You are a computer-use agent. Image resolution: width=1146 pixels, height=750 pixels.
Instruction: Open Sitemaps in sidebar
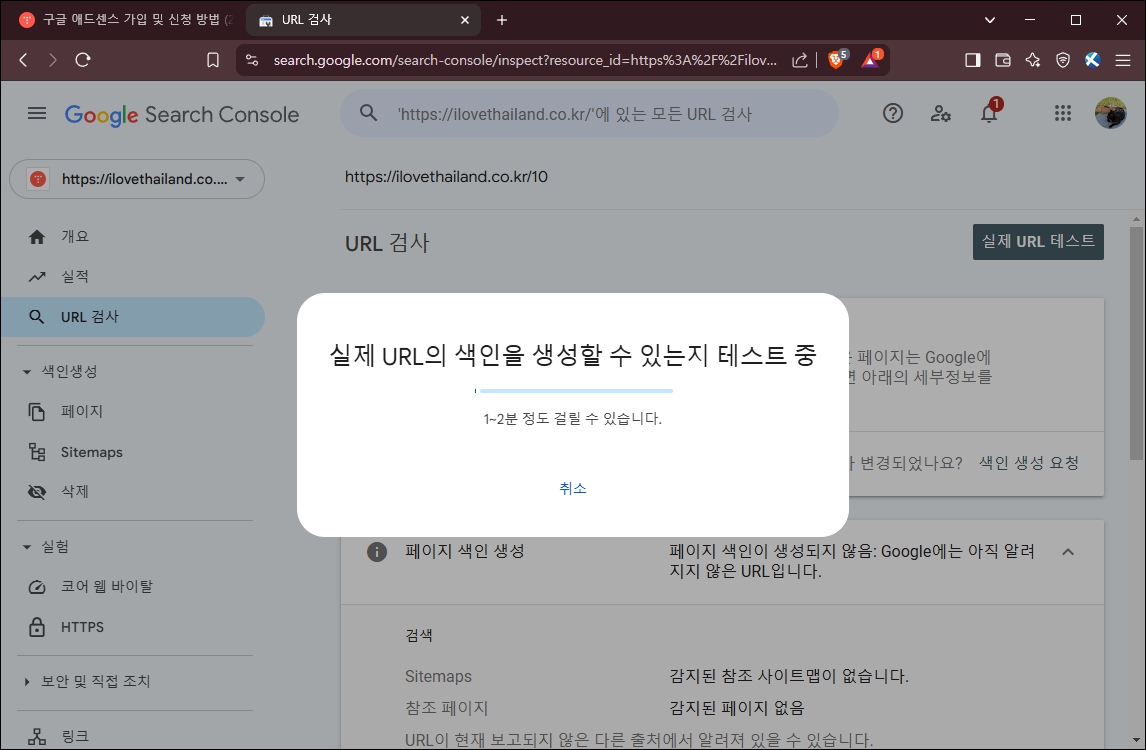133,452
